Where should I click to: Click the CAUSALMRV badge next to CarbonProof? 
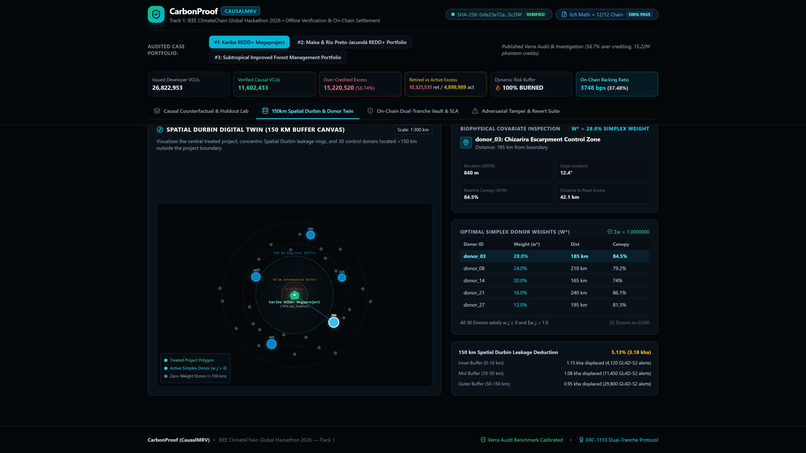[241, 11]
